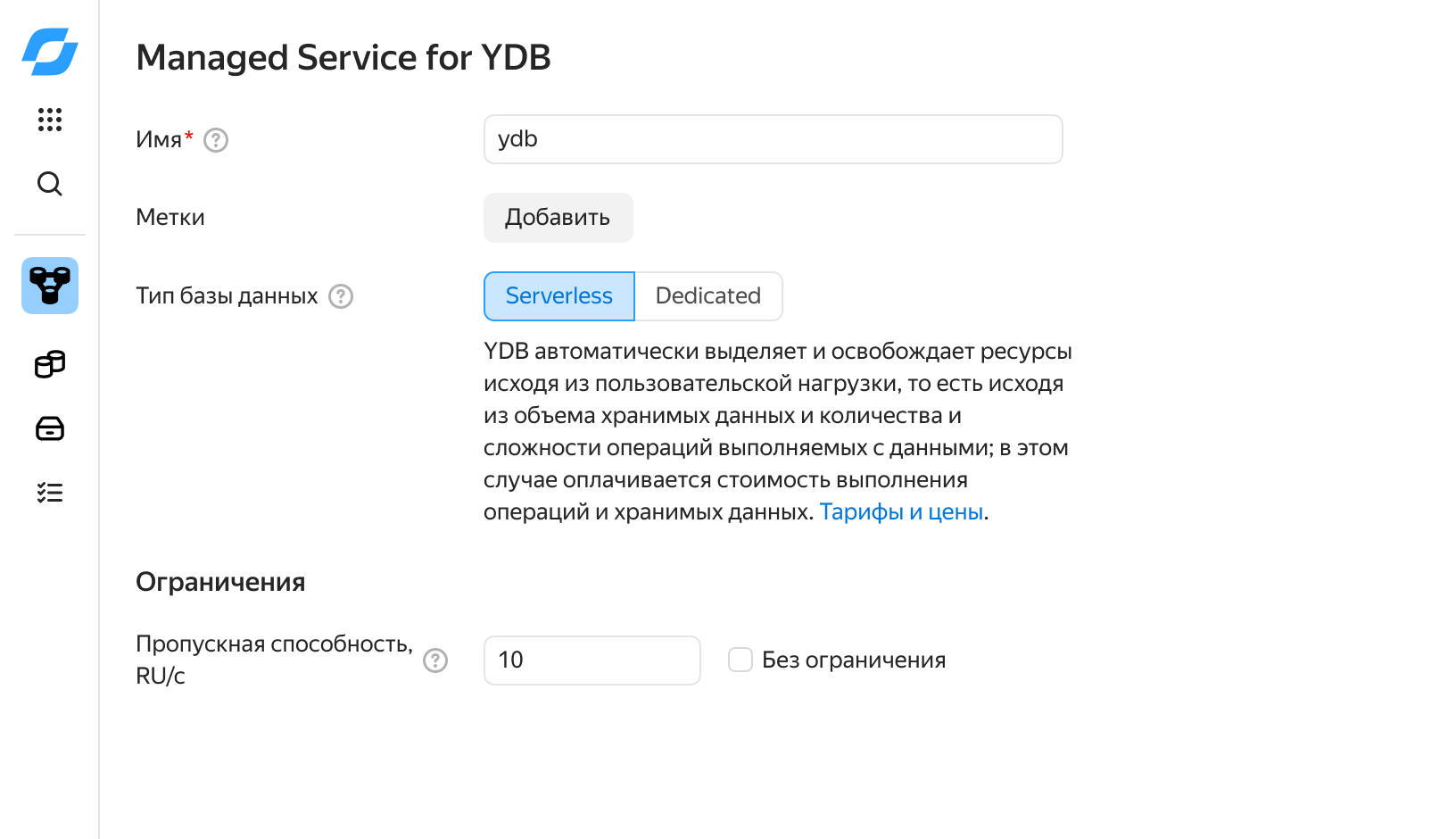Switch database type to Dedicated

click(707, 295)
